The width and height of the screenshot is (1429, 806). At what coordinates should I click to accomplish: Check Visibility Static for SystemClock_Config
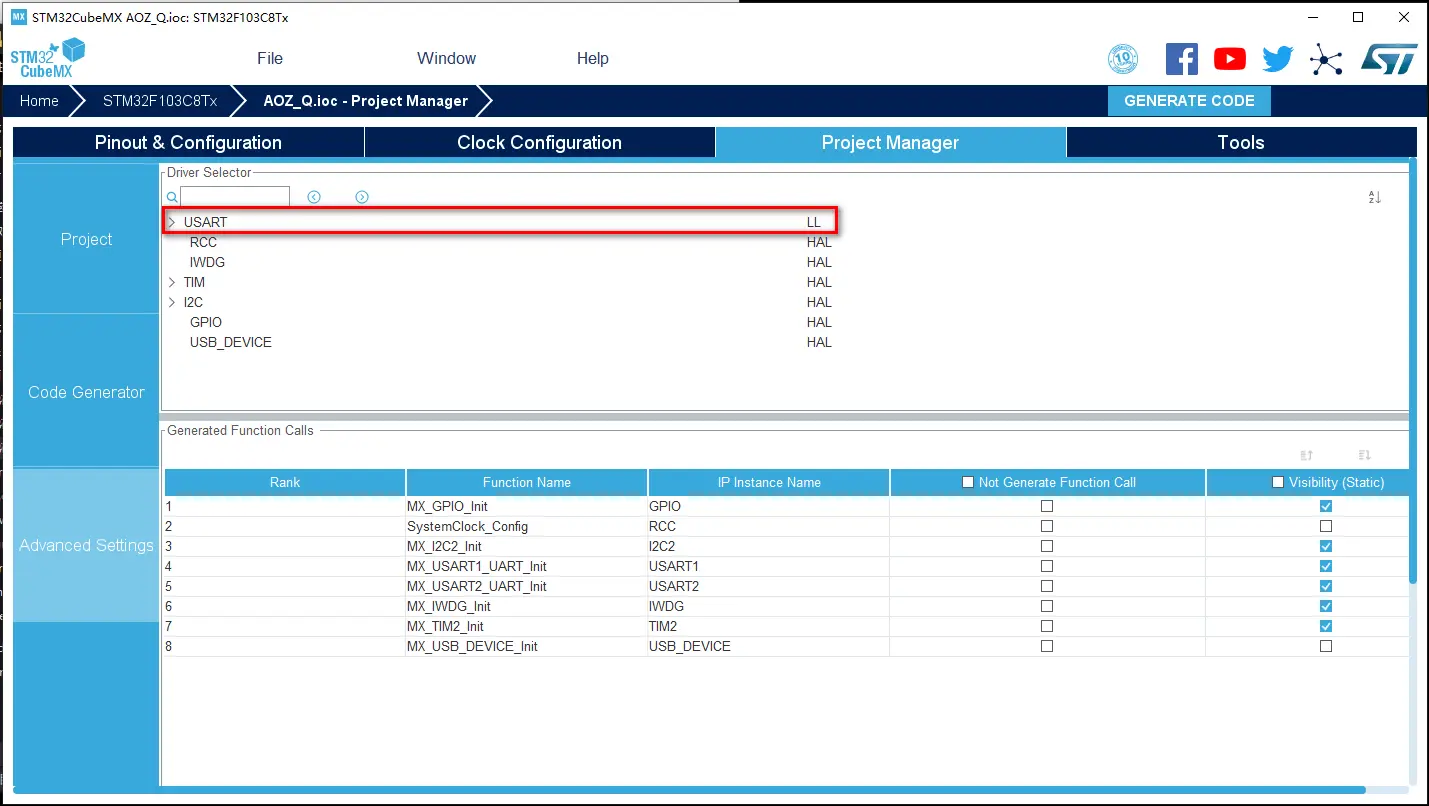pos(1326,526)
